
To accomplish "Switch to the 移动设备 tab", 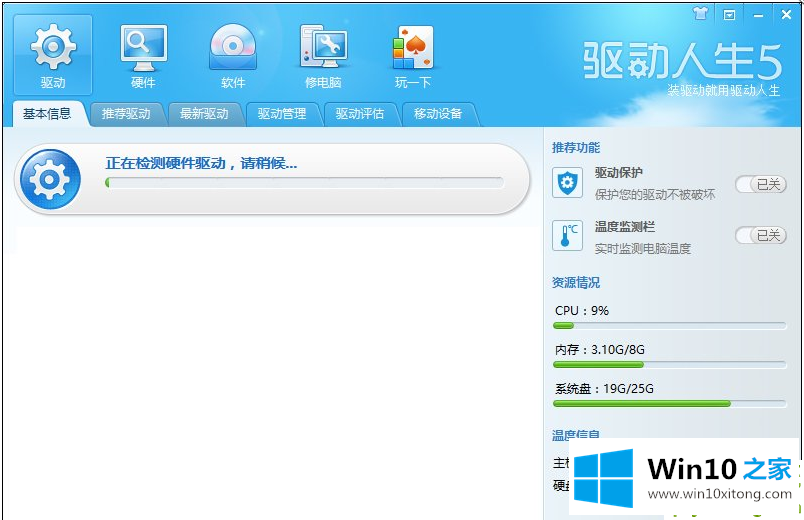I will point(438,114).
